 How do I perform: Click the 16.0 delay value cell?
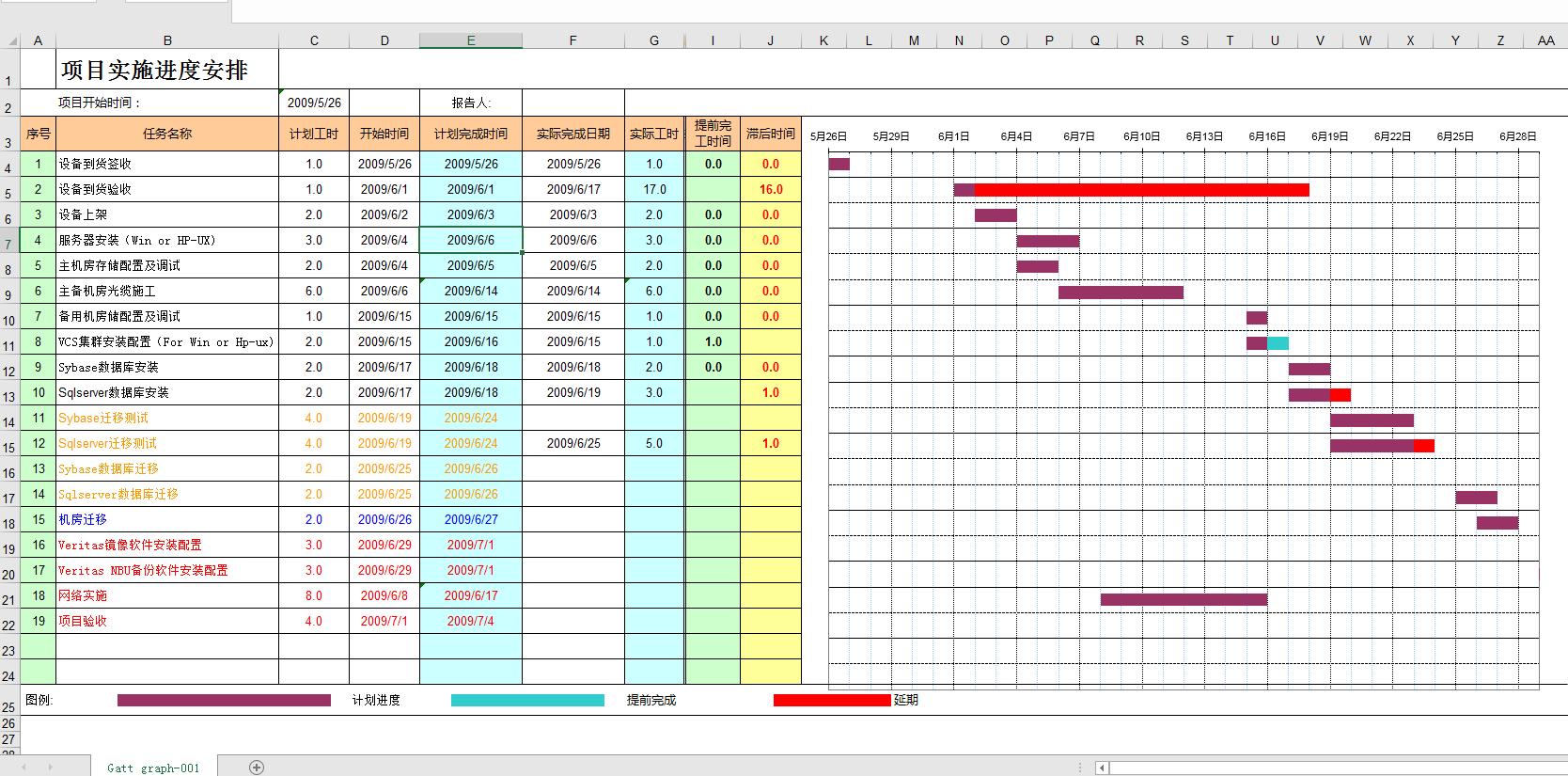771,189
